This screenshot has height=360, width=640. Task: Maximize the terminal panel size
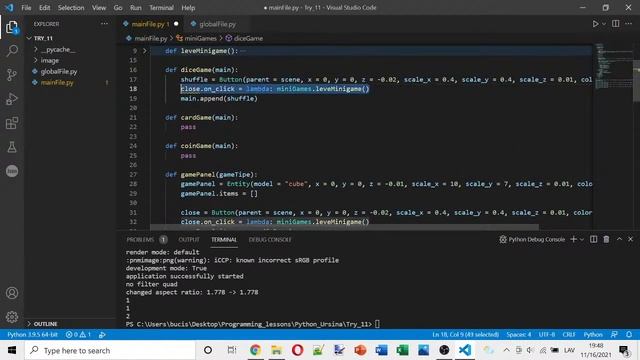coord(619,239)
